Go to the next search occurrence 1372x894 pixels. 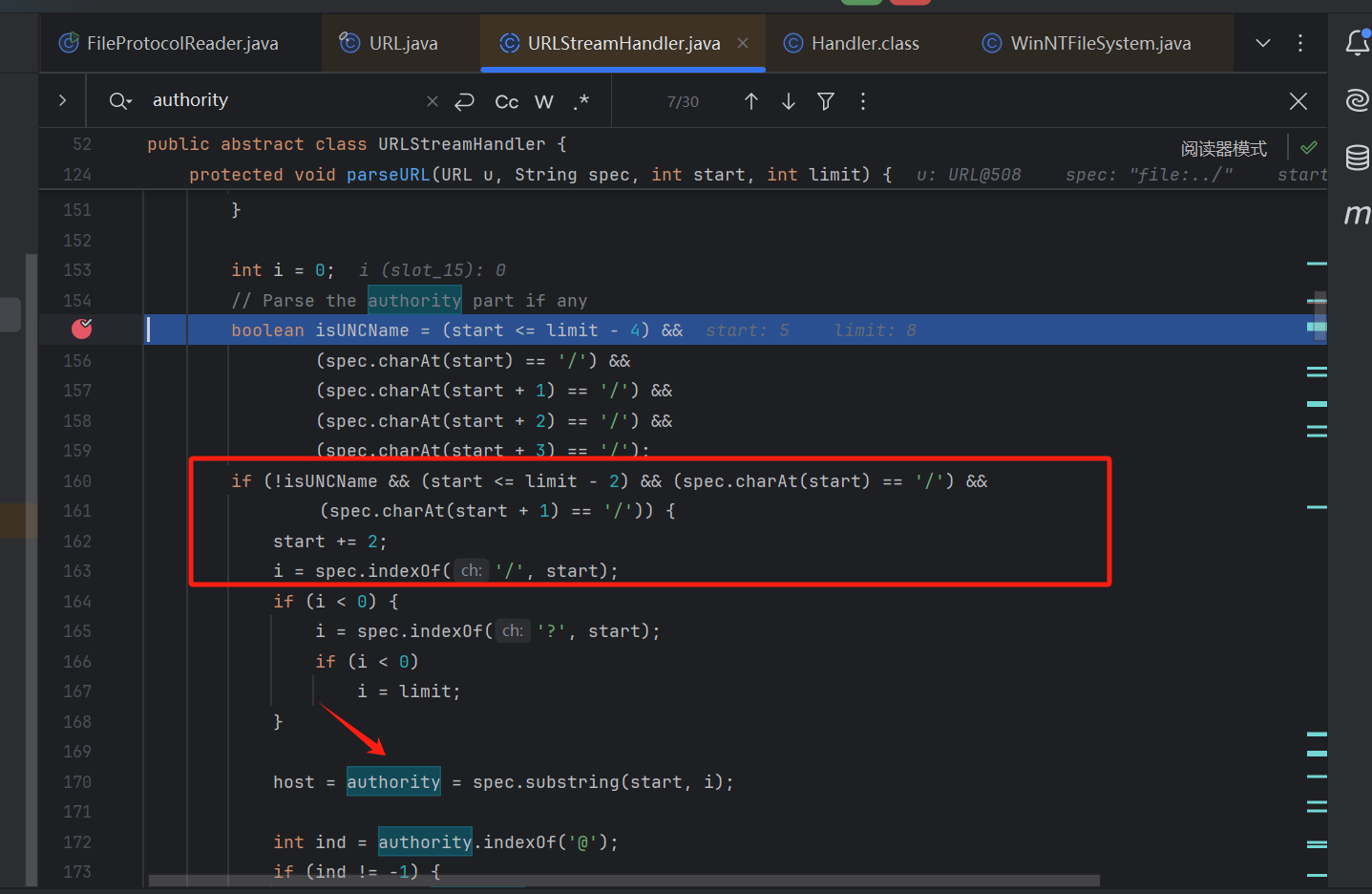click(x=789, y=101)
